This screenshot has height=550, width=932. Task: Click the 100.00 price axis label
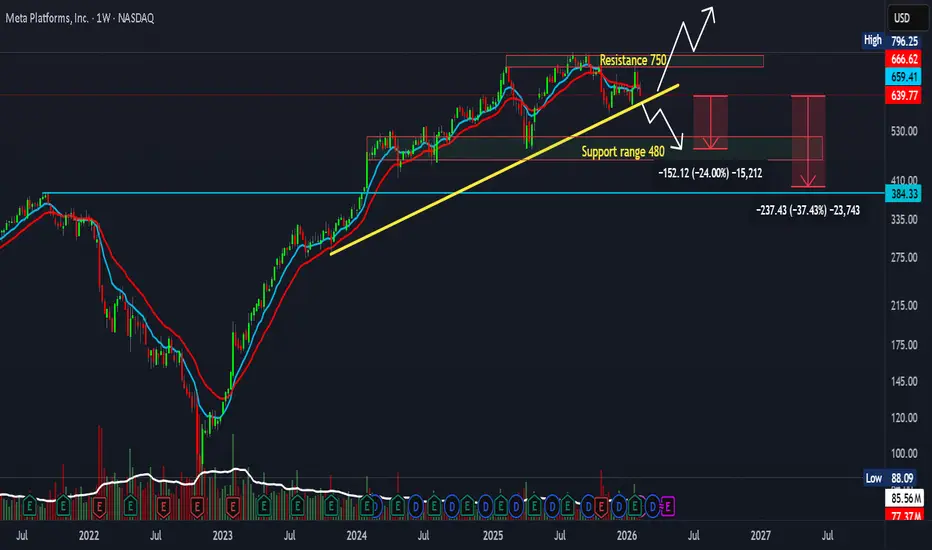click(x=904, y=453)
